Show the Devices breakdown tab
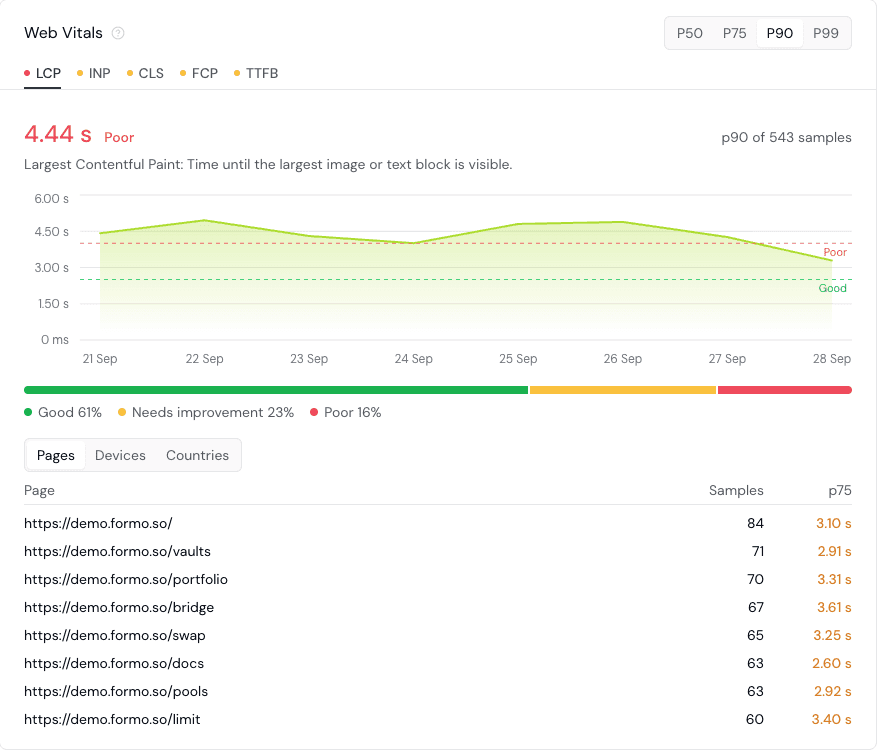878x751 pixels. click(120, 455)
